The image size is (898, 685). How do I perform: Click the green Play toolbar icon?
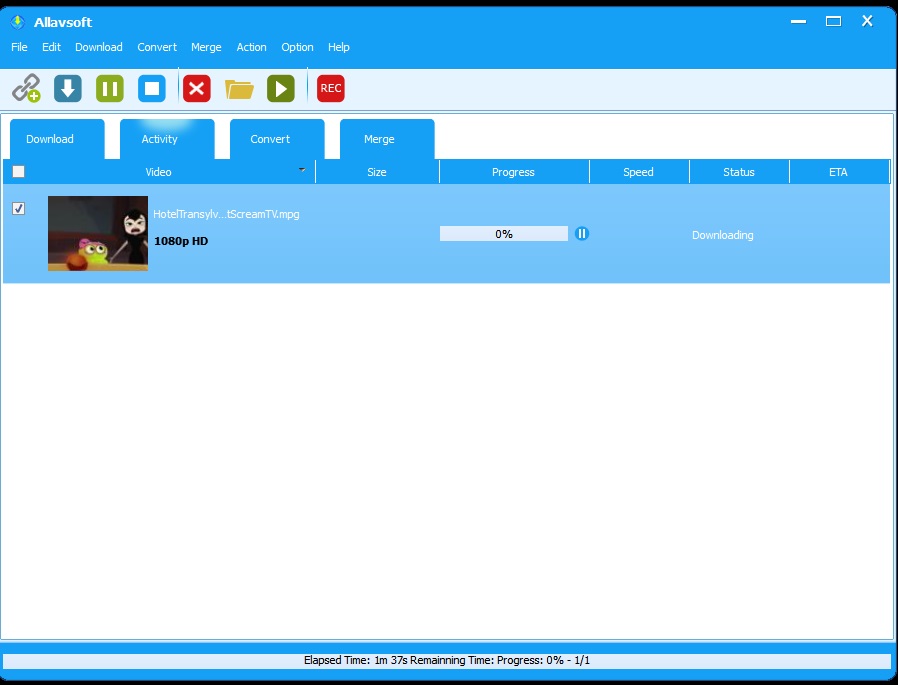pyautogui.click(x=281, y=88)
